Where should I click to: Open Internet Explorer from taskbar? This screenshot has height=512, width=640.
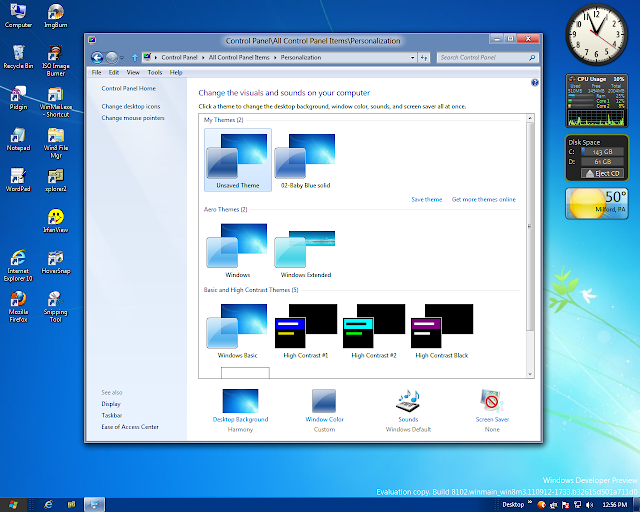pyautogui.click(x=48, y=505)
